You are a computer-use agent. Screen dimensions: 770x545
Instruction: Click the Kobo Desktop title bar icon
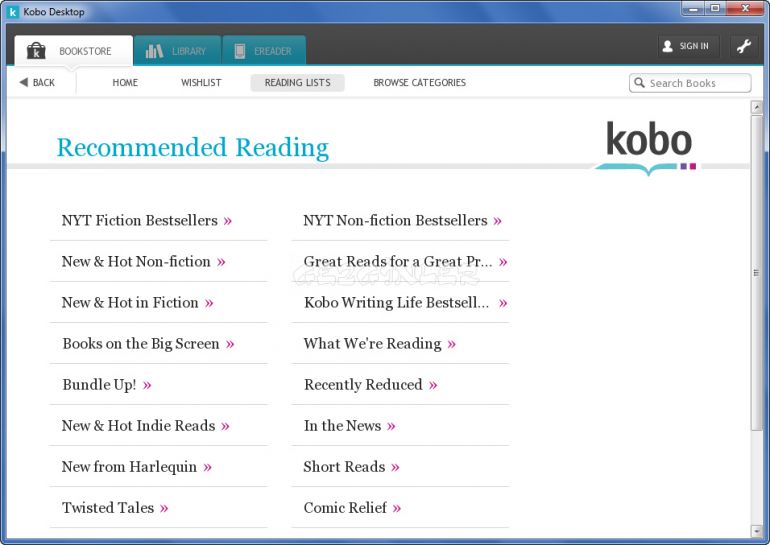13,12
